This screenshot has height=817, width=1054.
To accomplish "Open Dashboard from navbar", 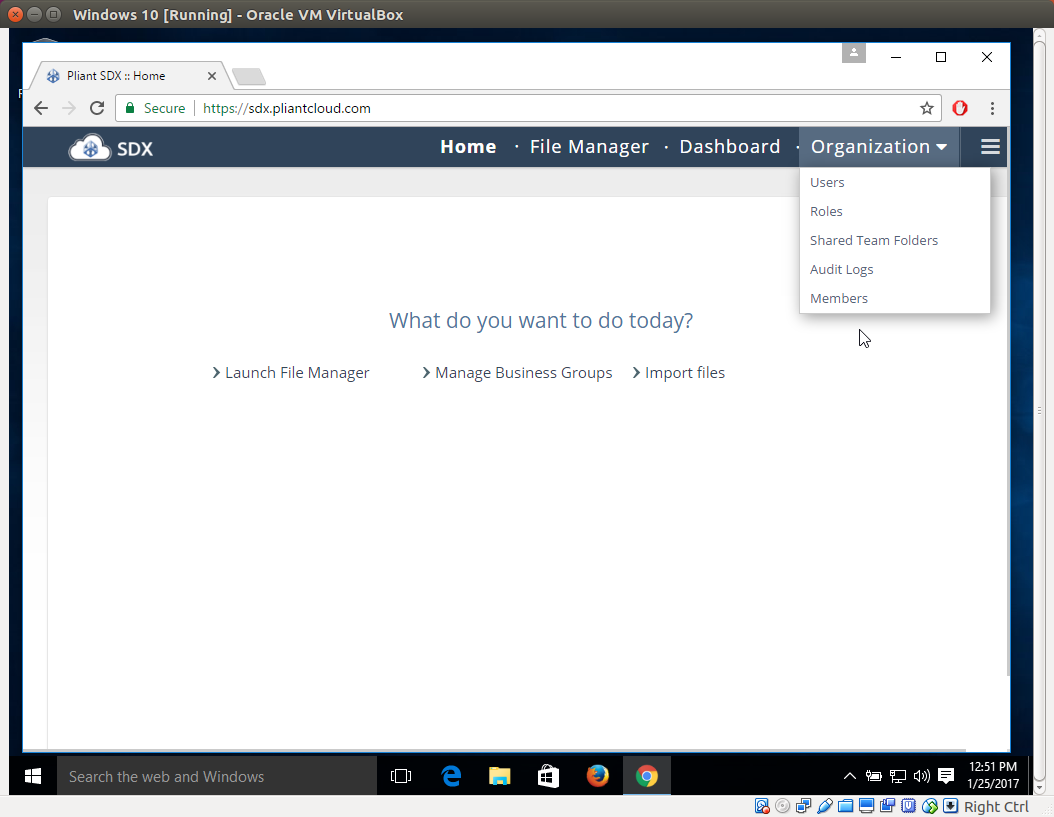I will (730, 147).
